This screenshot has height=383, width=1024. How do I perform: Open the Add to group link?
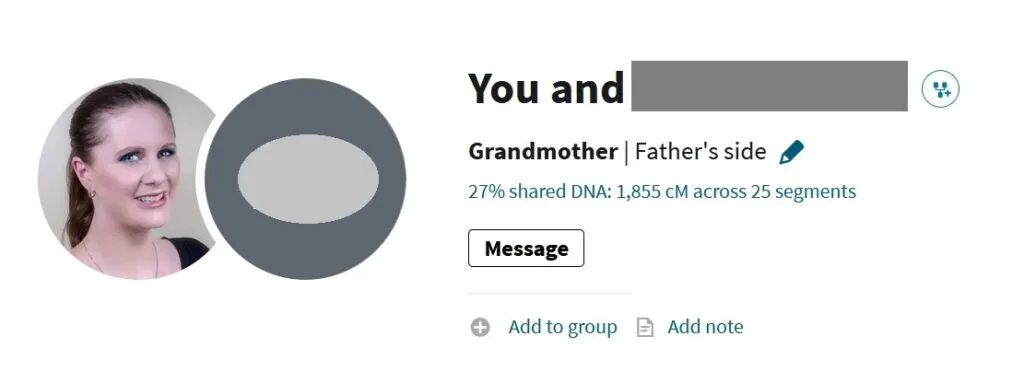click(x=562, y=327)
